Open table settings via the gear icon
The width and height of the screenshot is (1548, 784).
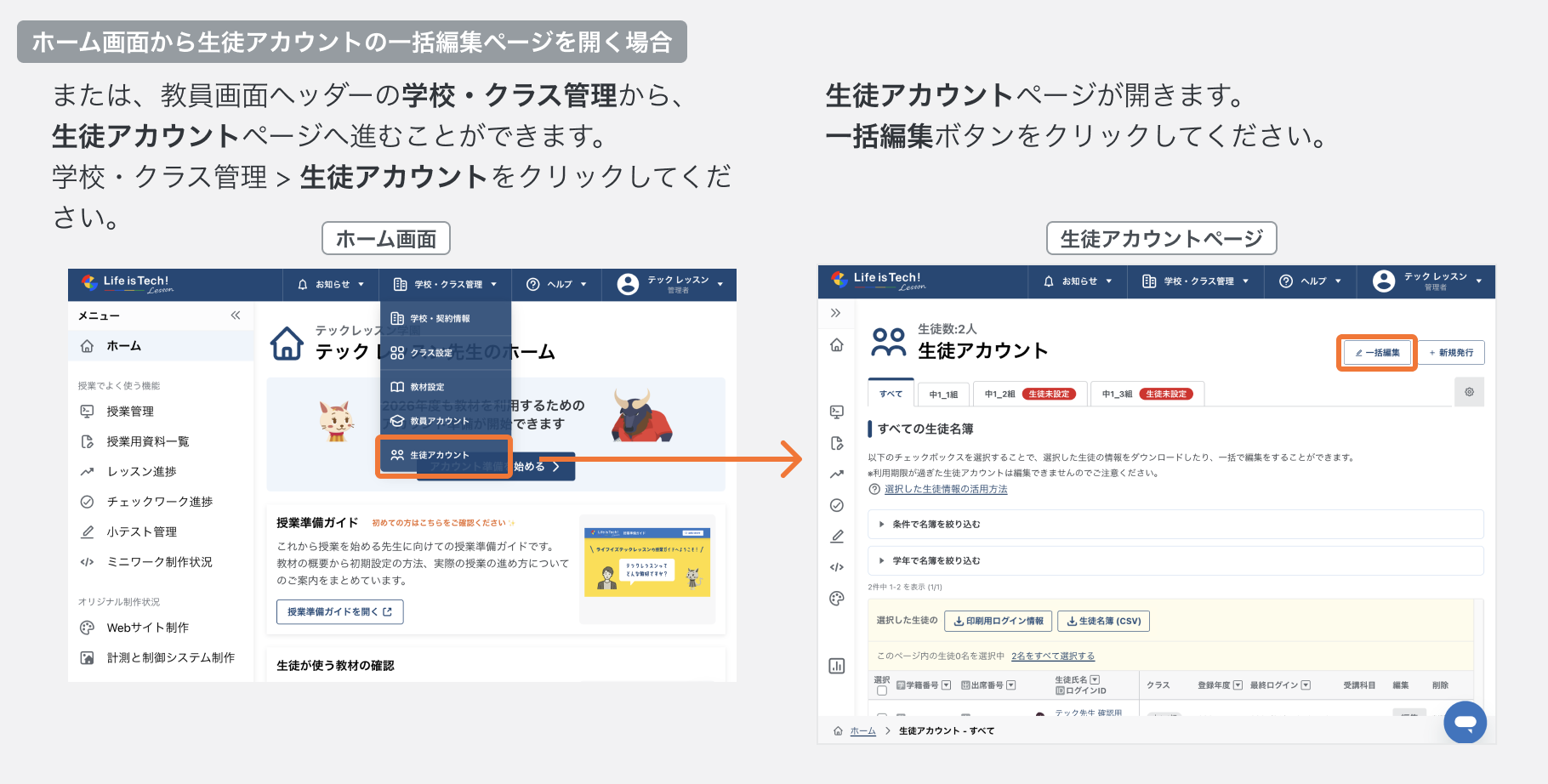coord(1469,392)
